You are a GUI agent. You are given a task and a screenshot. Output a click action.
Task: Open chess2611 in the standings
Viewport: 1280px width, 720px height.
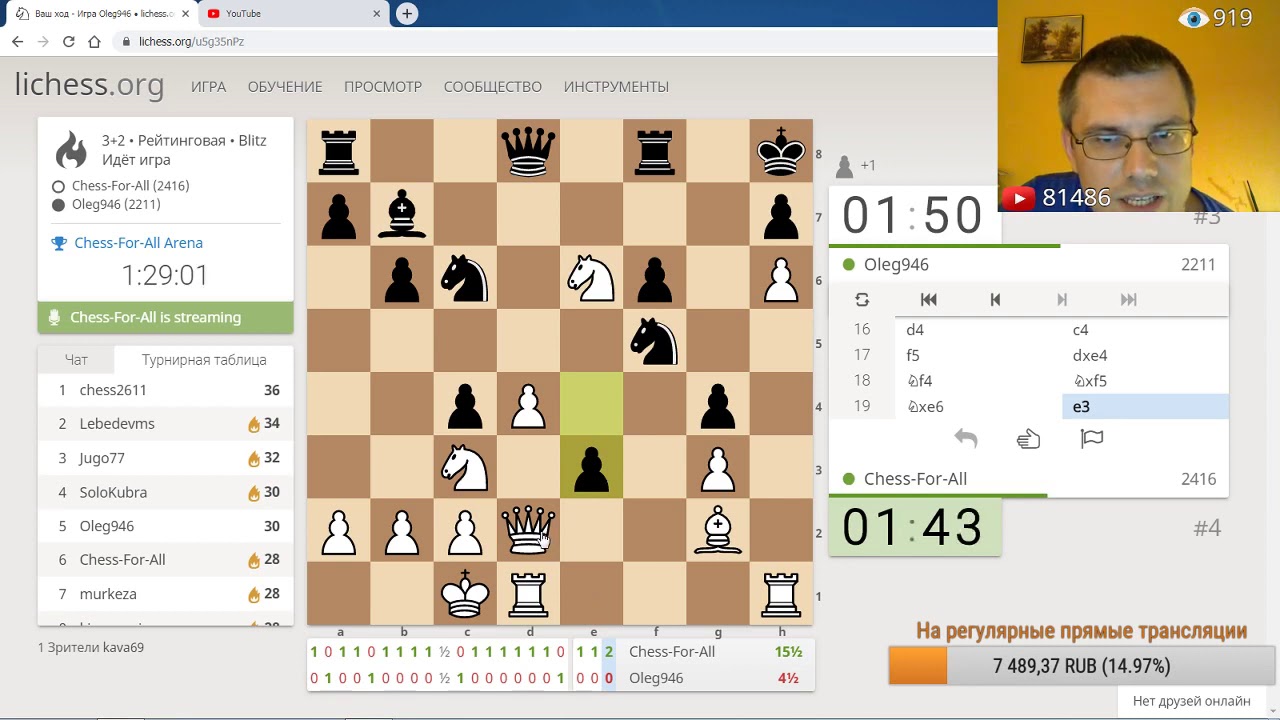point(113,390)
